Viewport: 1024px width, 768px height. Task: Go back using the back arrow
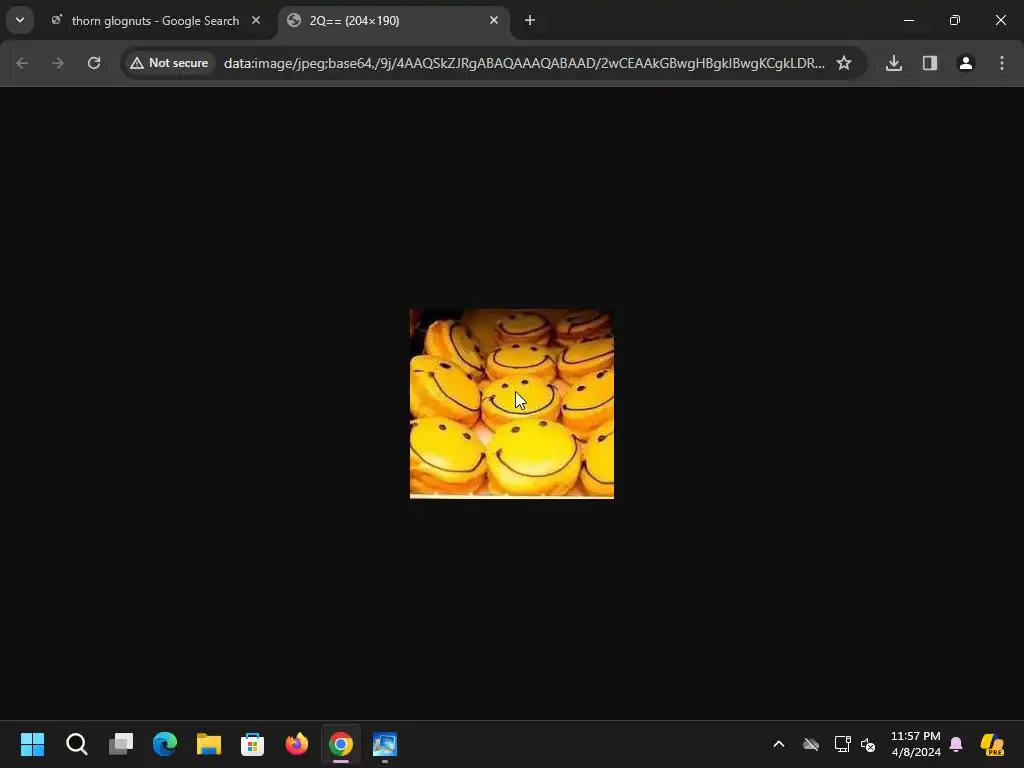(22, 63)
